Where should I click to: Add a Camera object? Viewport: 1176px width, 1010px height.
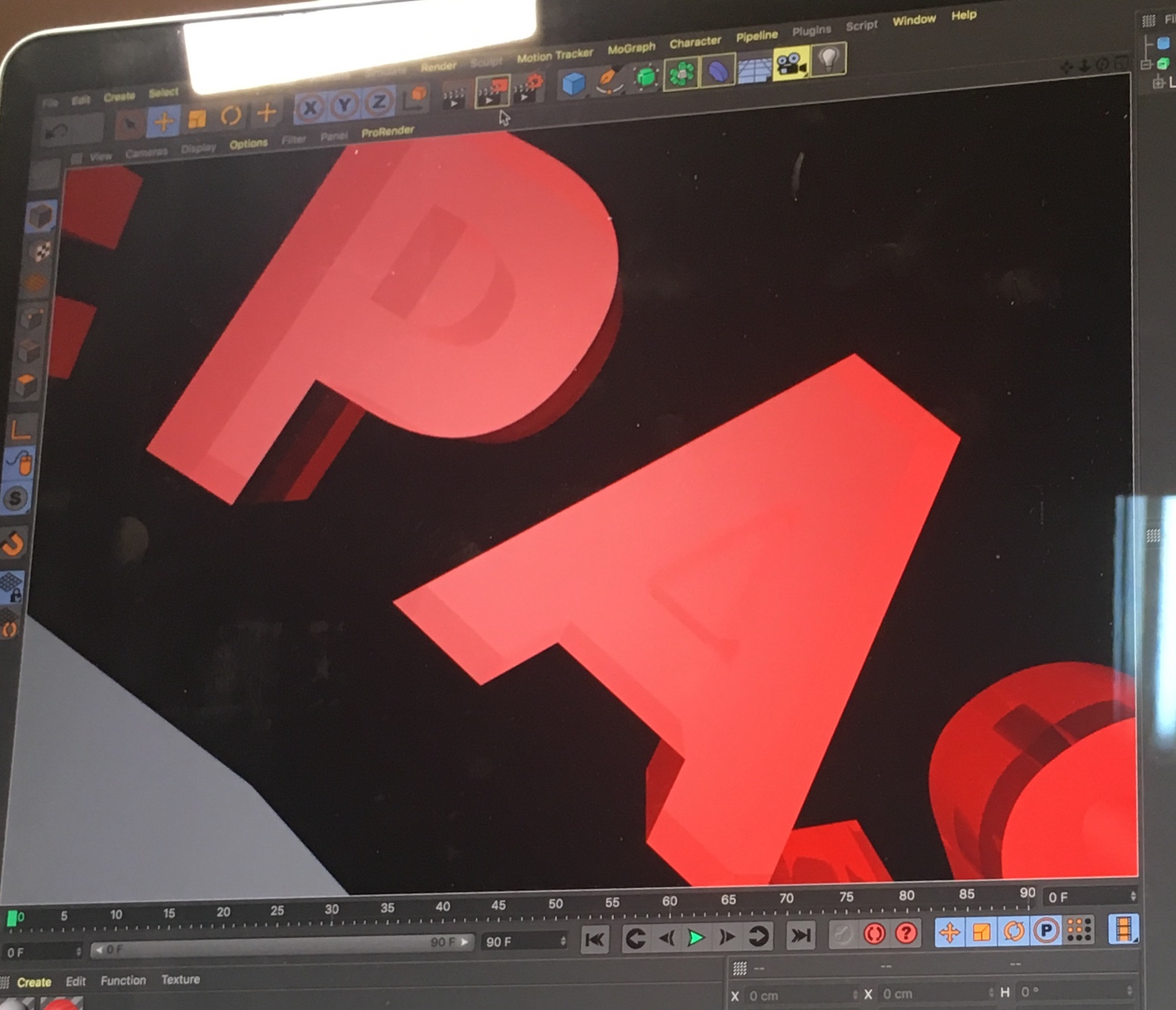791,64
